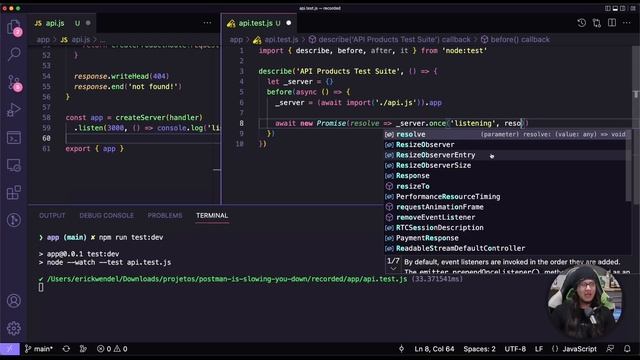Screen dimensions: 640x360
Task: Choose removeEventListener suggestion
Action: point(505,217)
